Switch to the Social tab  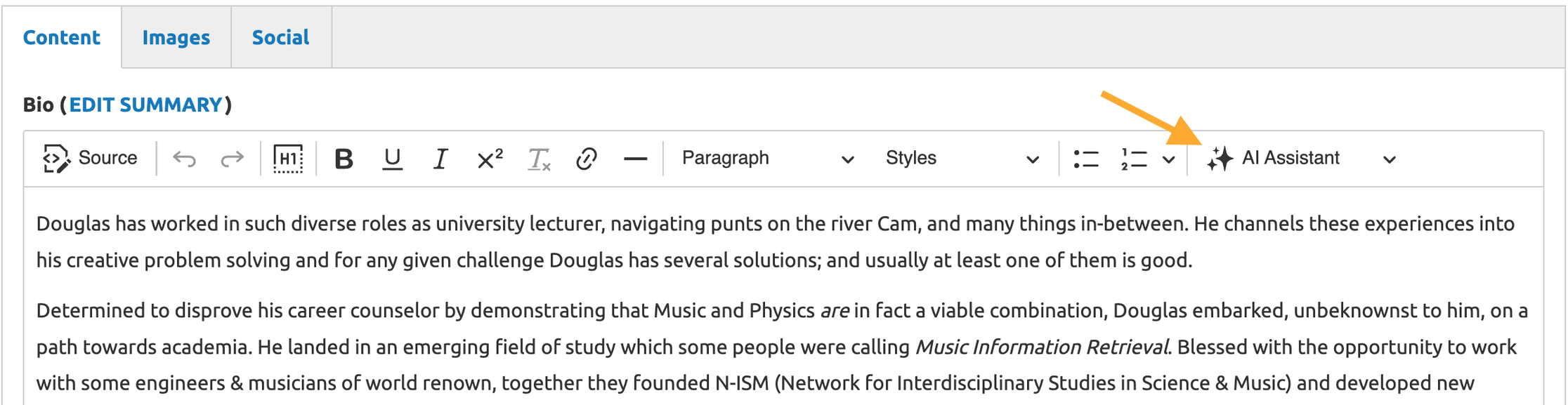280,37
